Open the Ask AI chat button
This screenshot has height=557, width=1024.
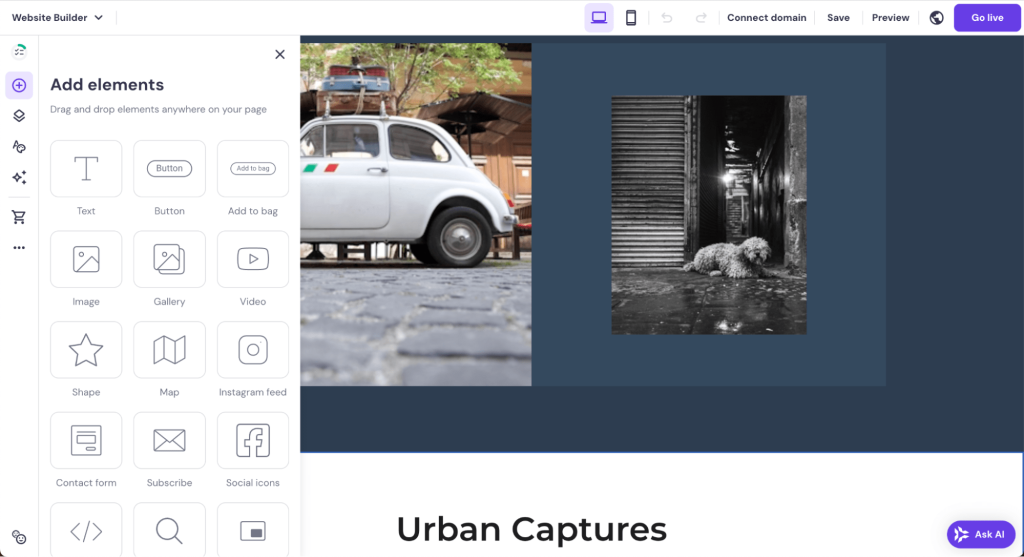[980, 534]
